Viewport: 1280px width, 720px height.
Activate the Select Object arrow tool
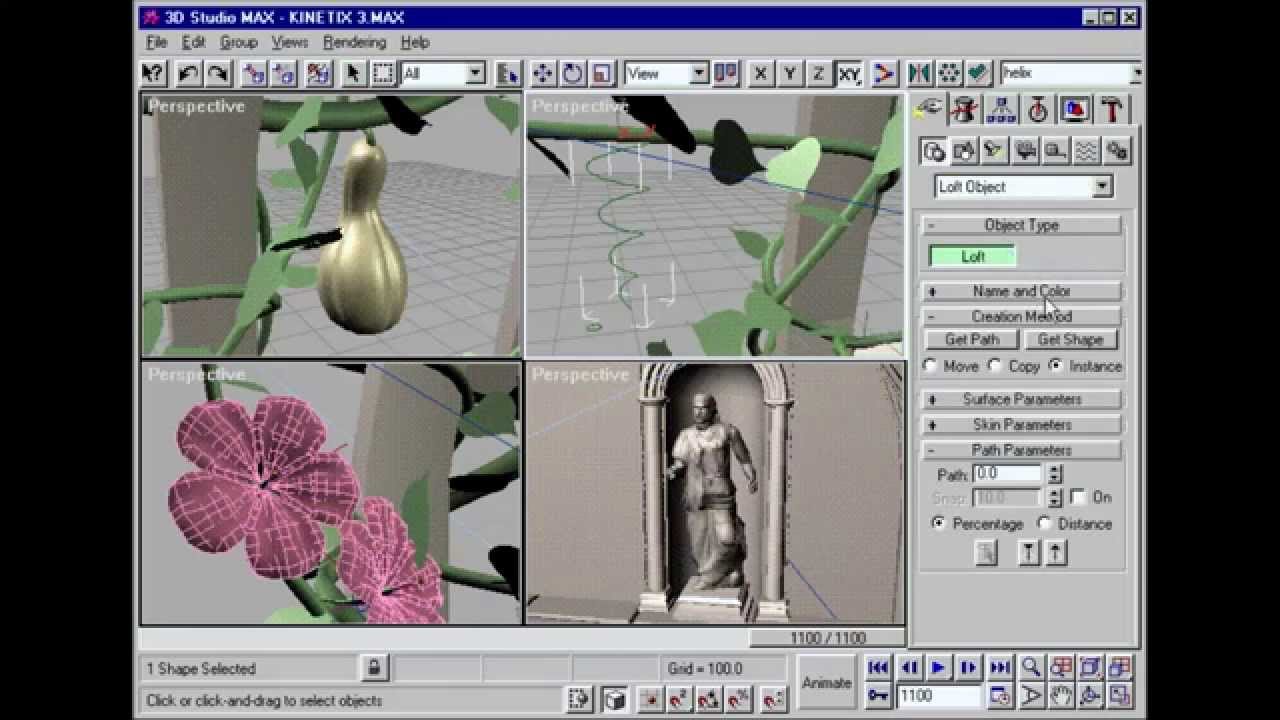click(353, 73)
